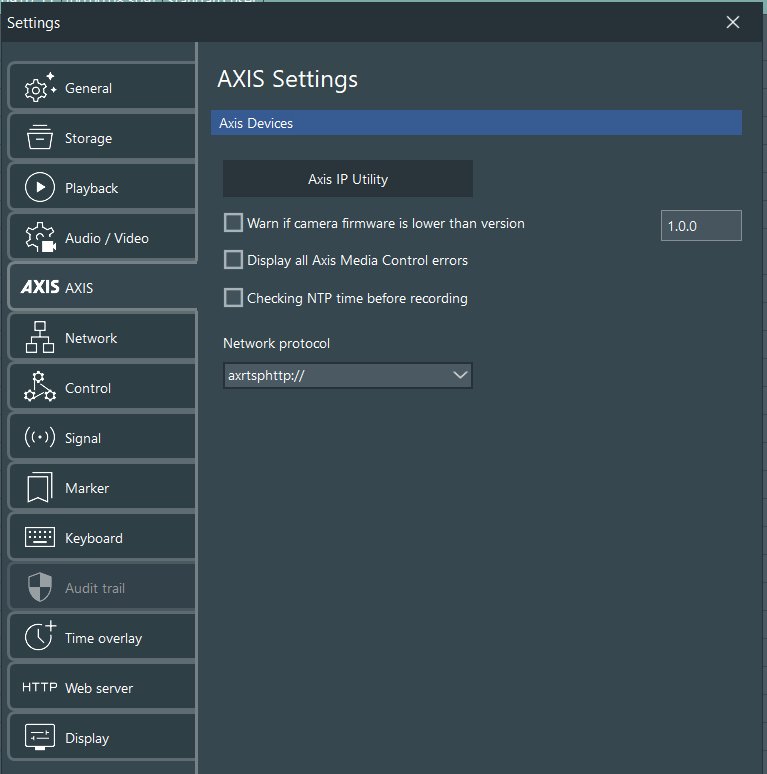767x774 pixels.
Task: Open the Marker tab label
Action: (x=87, y=488)
